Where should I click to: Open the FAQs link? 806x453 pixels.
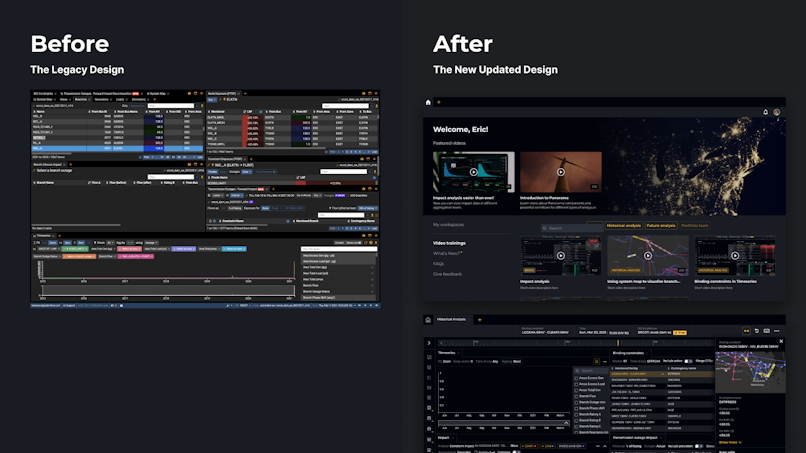click(x=438, y=264)
